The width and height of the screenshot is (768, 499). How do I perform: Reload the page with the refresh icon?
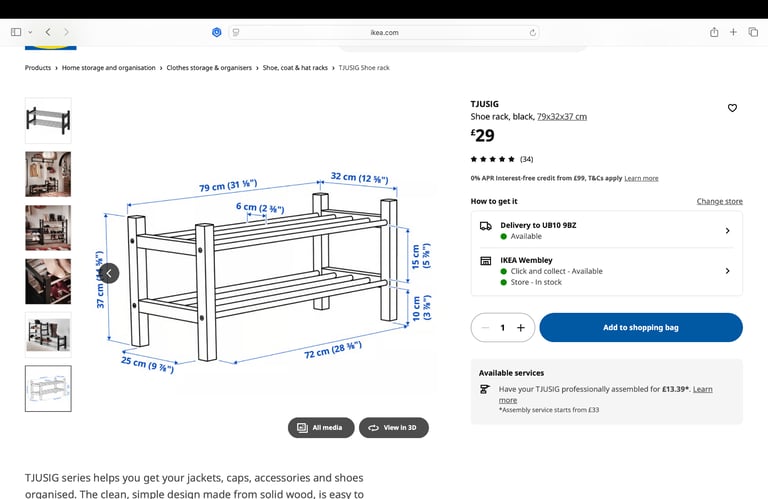(x=532, y=33)
